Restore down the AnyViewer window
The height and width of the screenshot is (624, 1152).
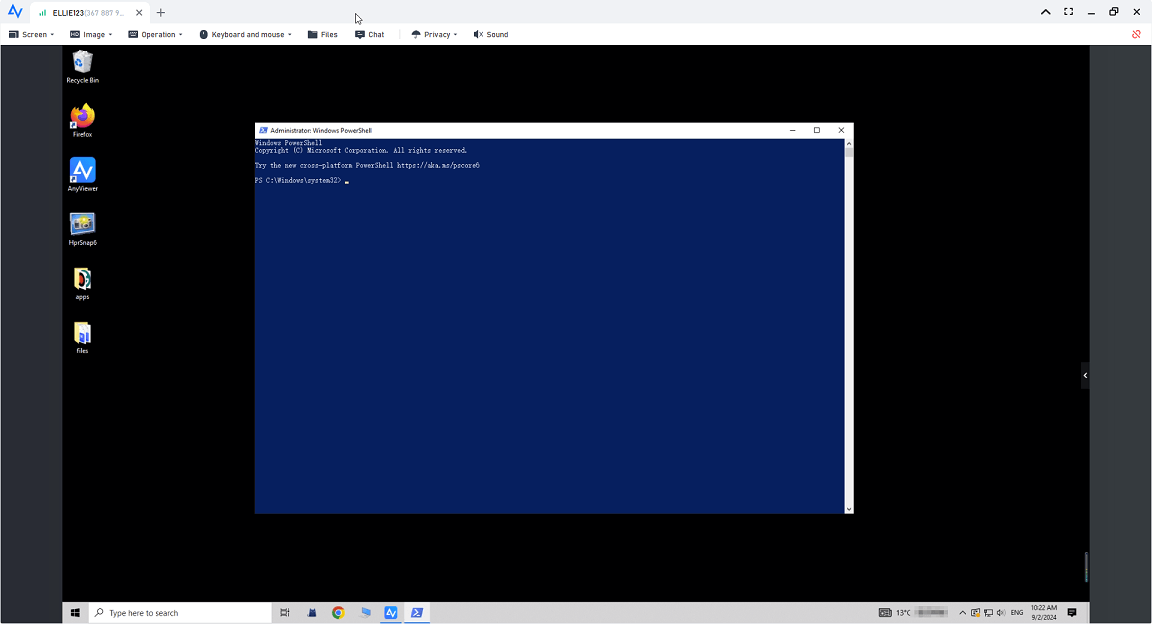(x=1114, y=12)
